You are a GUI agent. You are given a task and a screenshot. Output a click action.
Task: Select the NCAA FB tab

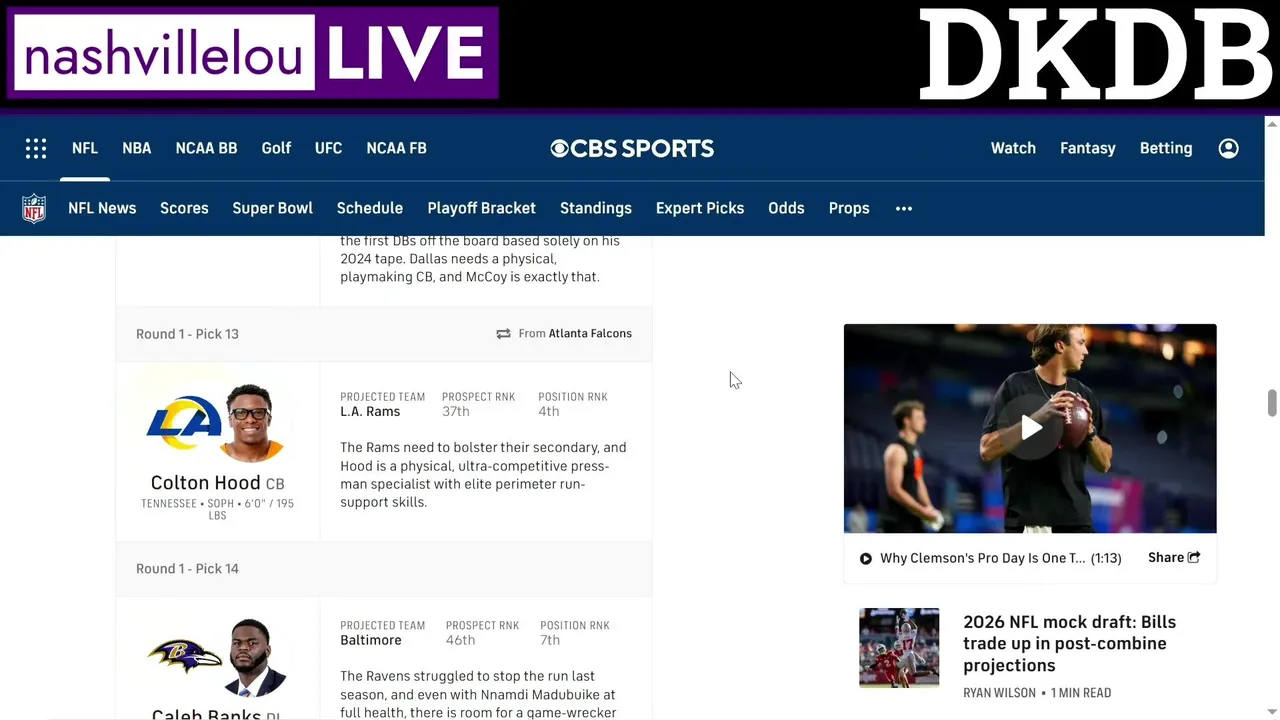coord(397,148)
